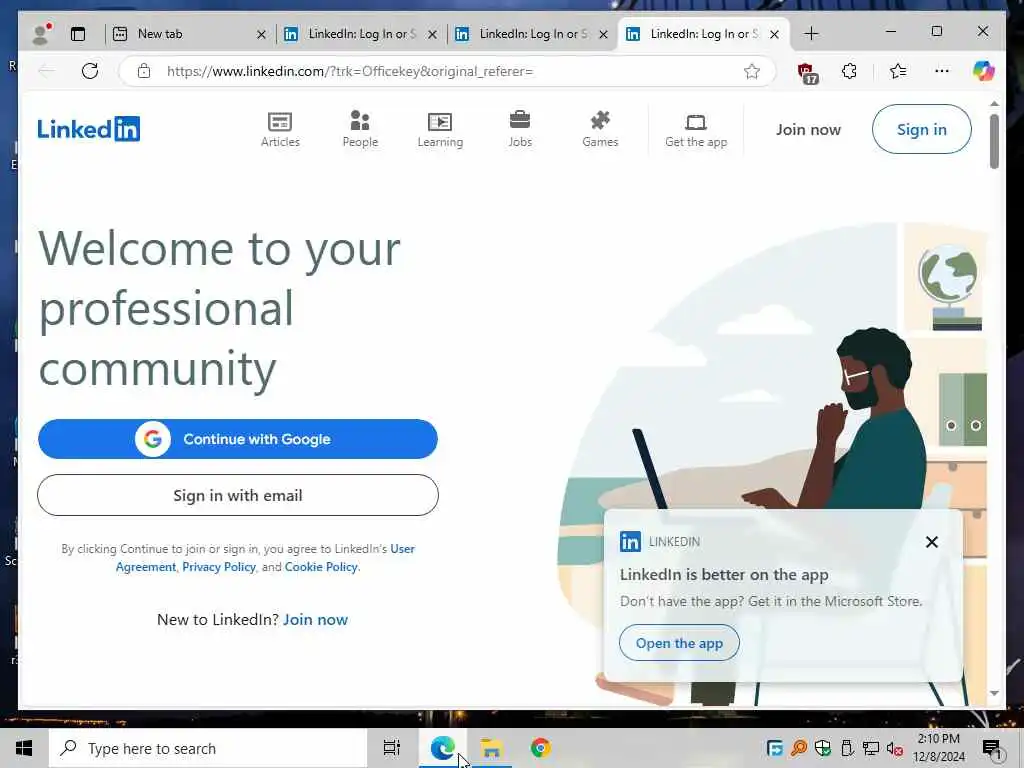Open a new browser tab
Screen dimensions: 1024x768
(811, 34)
